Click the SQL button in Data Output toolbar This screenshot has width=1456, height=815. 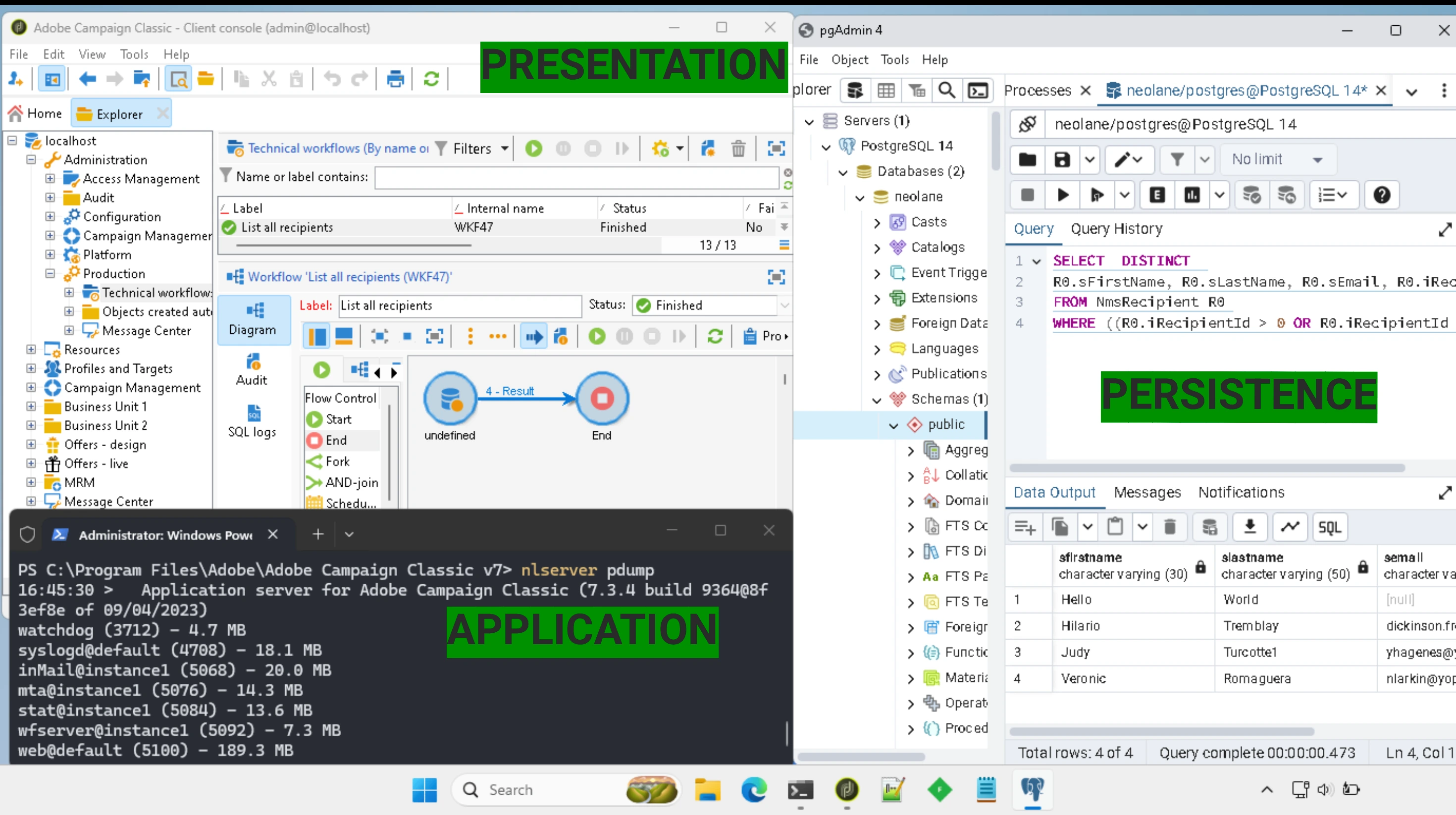point(1329,527)
